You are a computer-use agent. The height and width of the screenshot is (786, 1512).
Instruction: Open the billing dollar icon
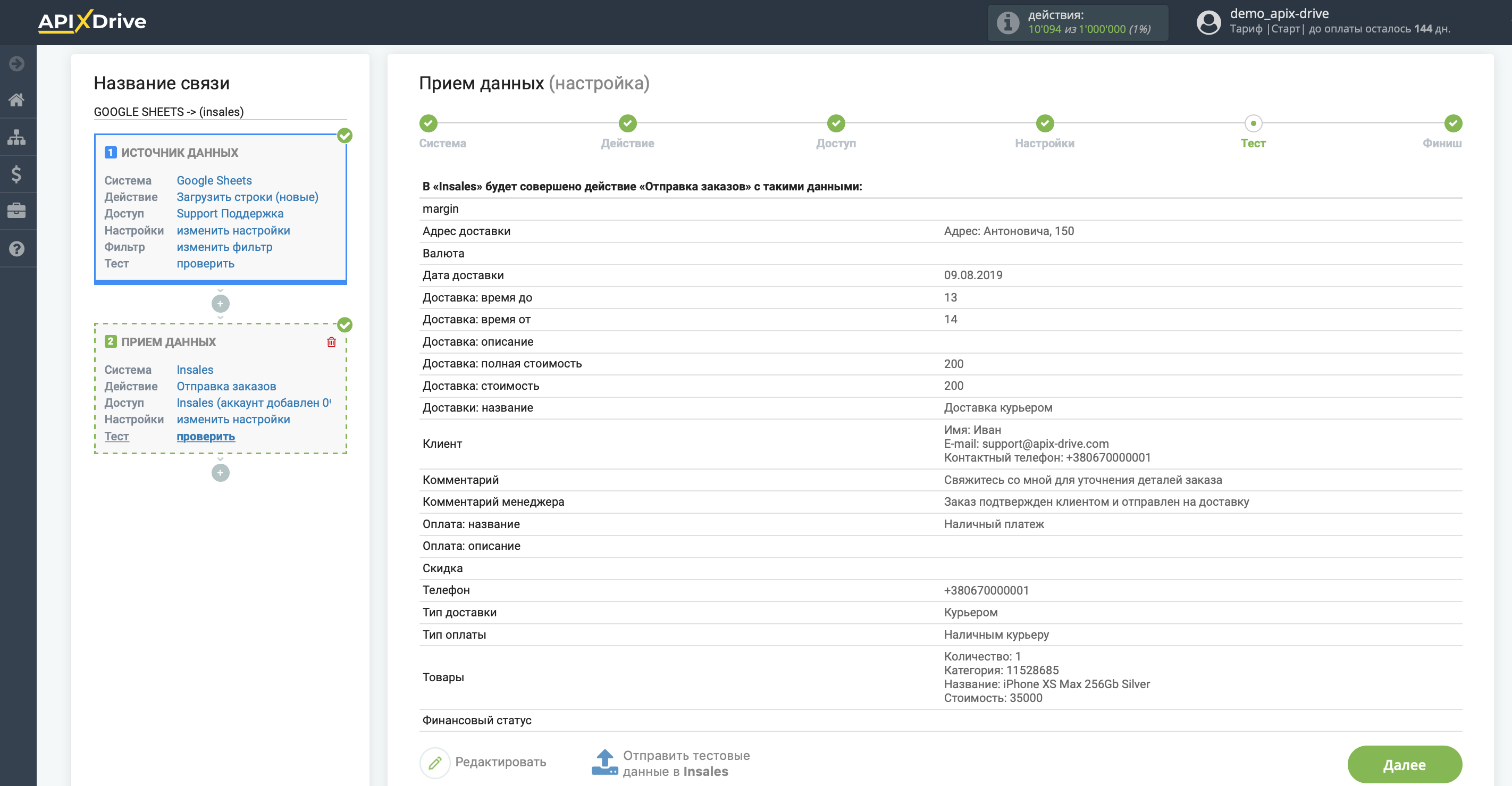pyautogui.click(x=17, y=174)
